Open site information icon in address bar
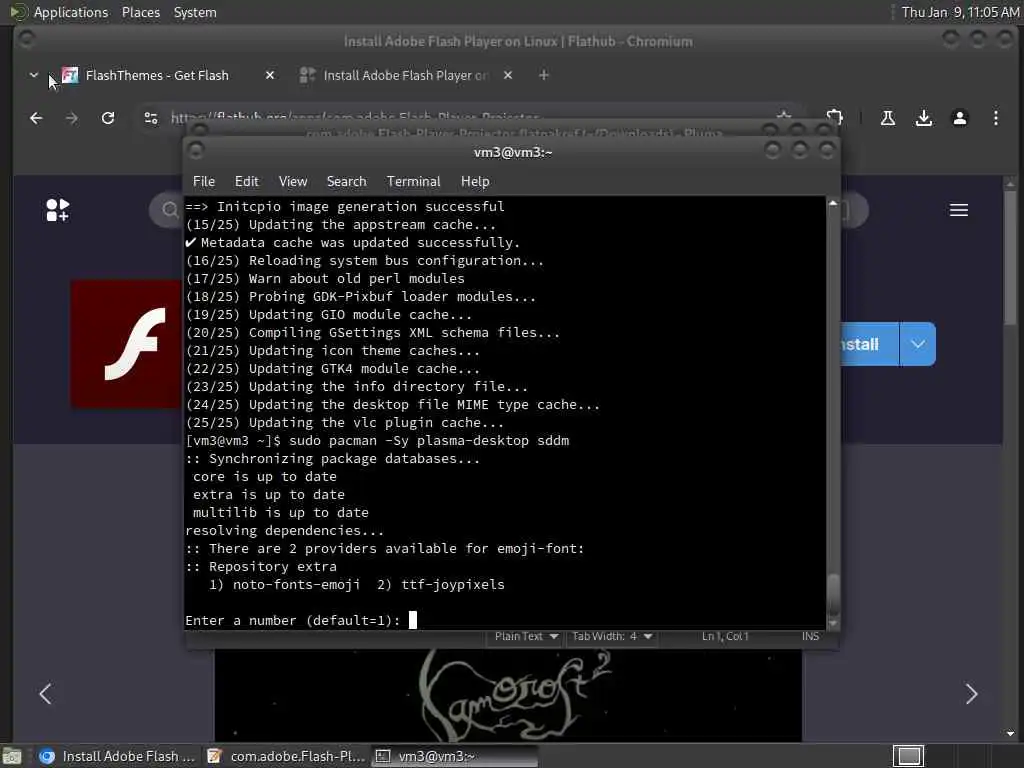The height and width of the screenshot is (768, 1024). coord(151,118)
